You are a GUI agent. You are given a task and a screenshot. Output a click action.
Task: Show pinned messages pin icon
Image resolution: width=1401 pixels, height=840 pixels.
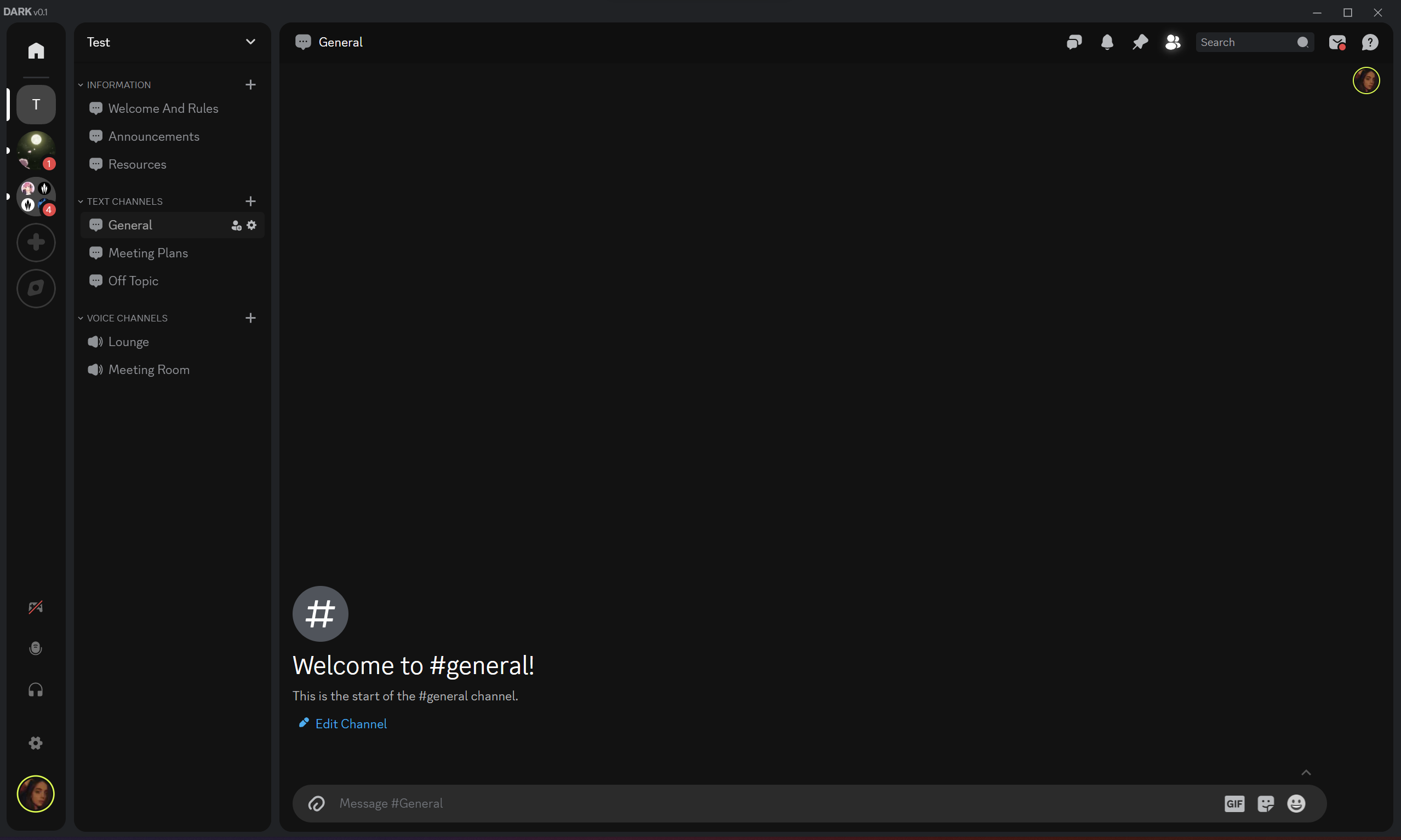pyautogui.click(x=1140, y=42)
